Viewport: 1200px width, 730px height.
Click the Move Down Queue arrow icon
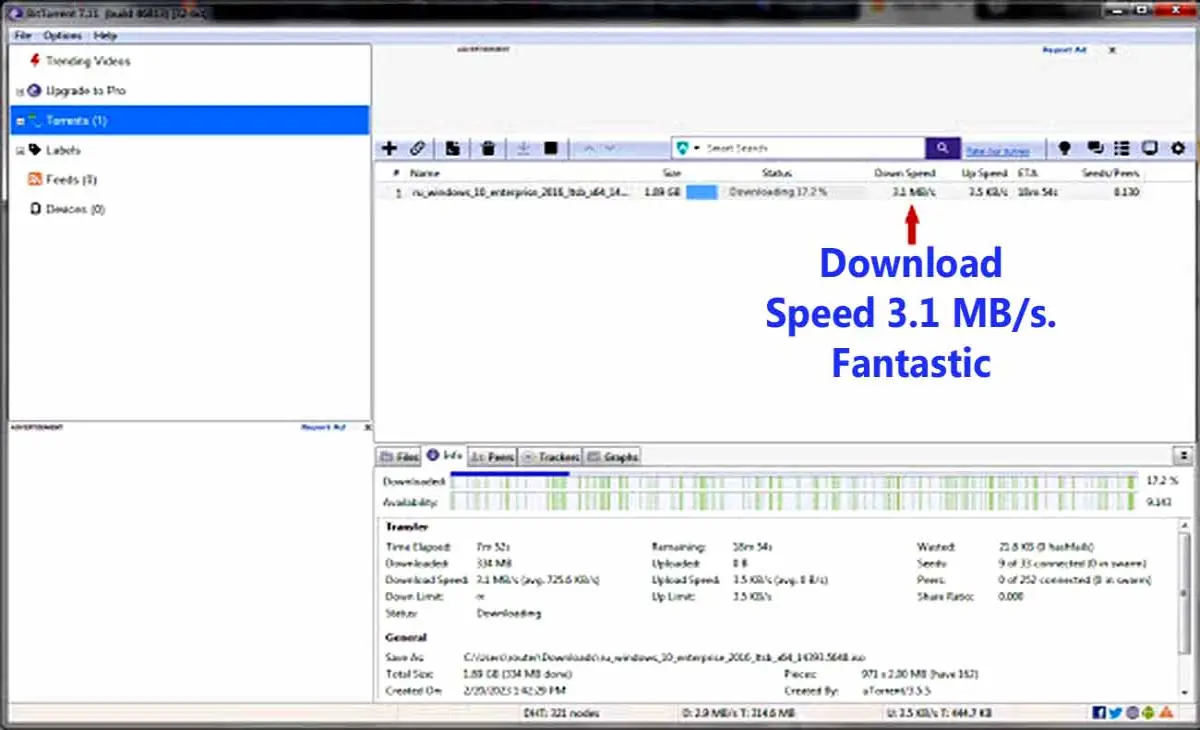pyautogui.click(x=610, y=148)
